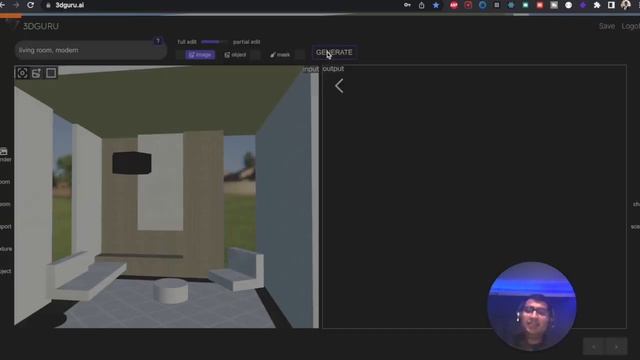This screenshot has height=360, width=640.
Task: Click the circular webcam video bubble
Action: click(532, 306)
